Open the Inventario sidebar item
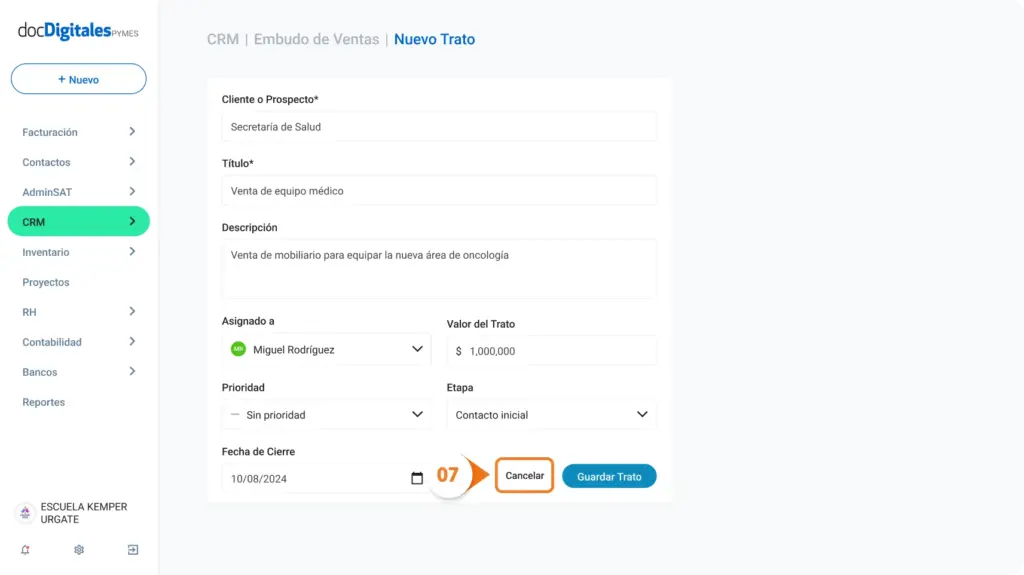Viewport: 1024px width, 575px height. [78, 252]
